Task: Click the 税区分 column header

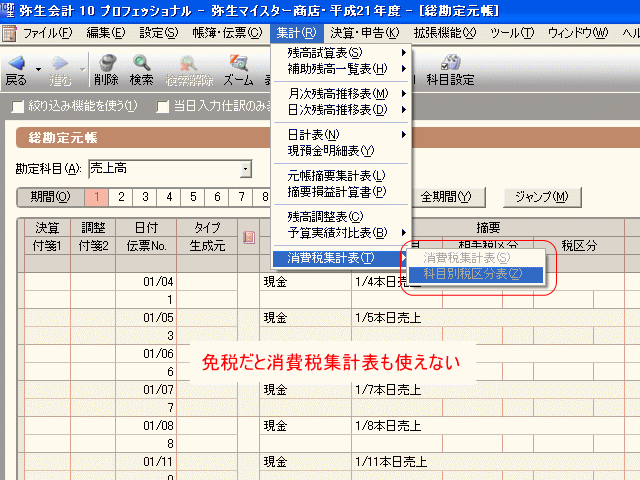Action: pyautogui.click(x=579, y=245)
